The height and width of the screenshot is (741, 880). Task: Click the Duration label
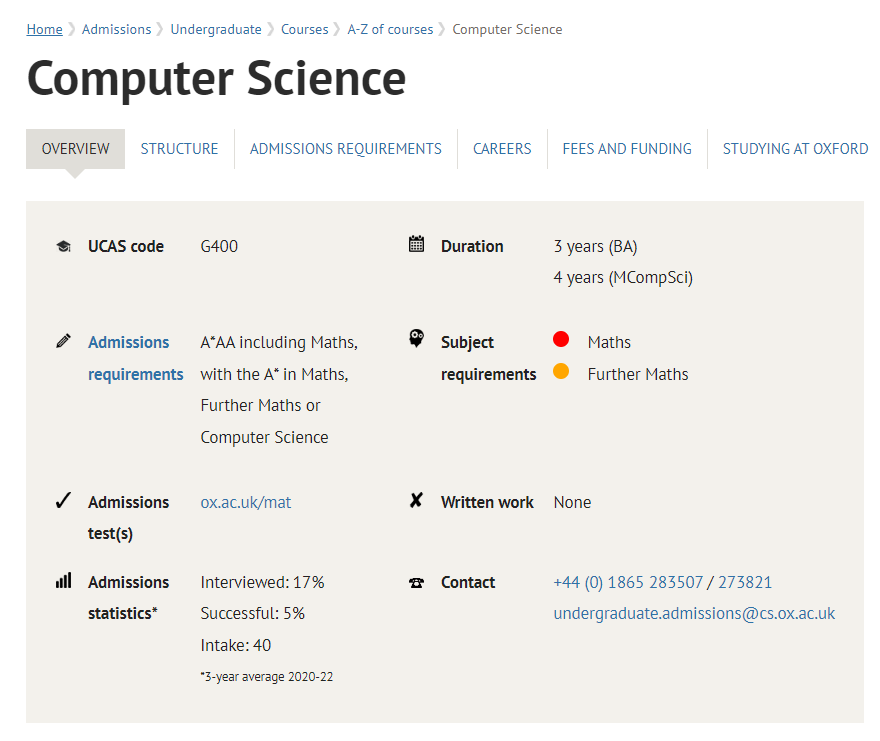pos(472,246)
